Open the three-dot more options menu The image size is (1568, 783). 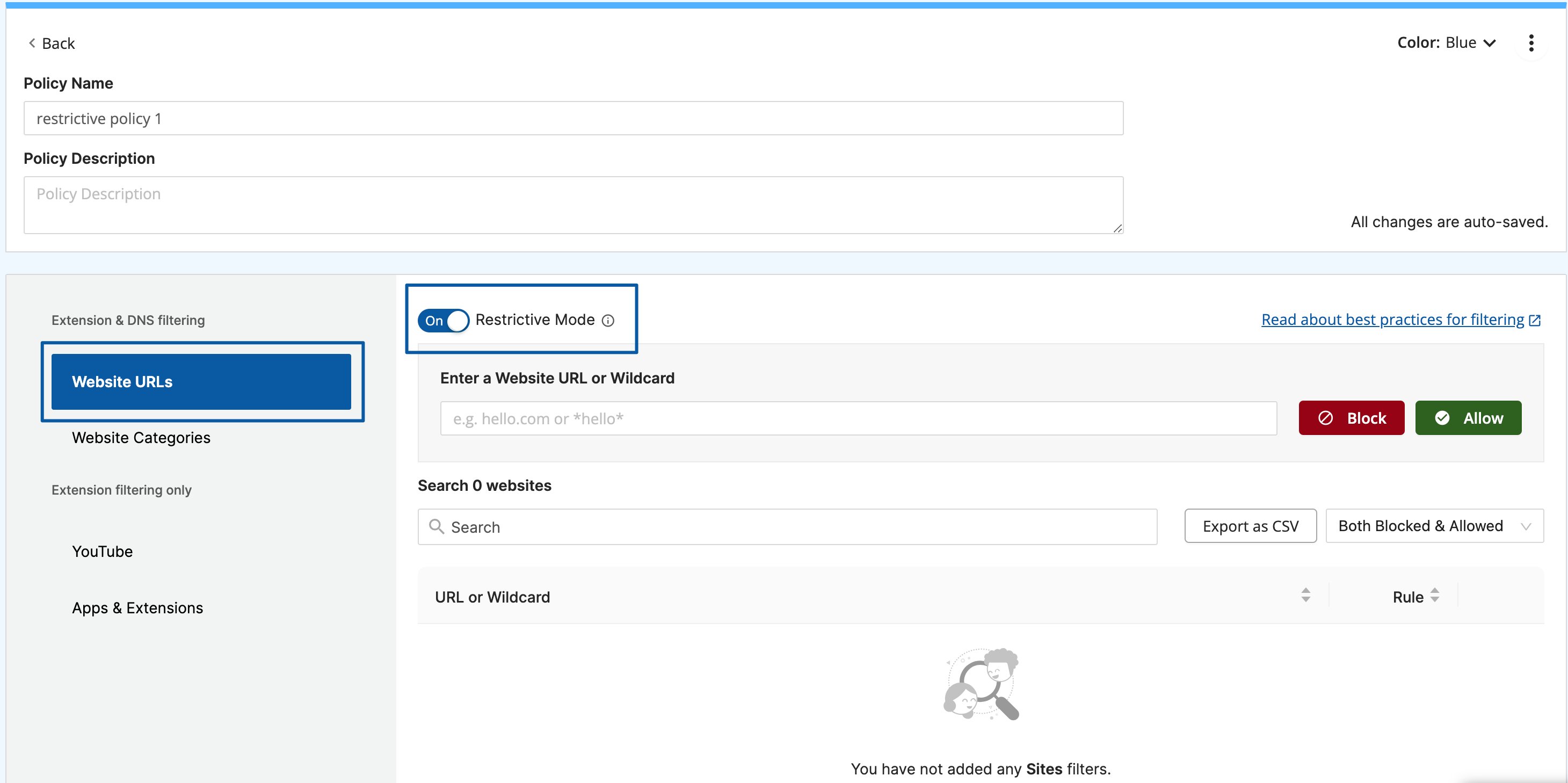1531,43
